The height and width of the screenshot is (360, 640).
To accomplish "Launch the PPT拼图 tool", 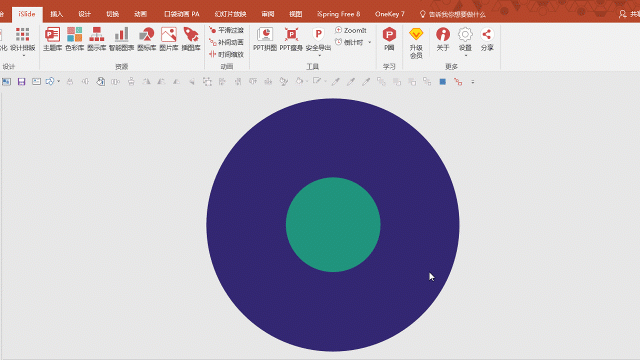I will coord(265,39).
